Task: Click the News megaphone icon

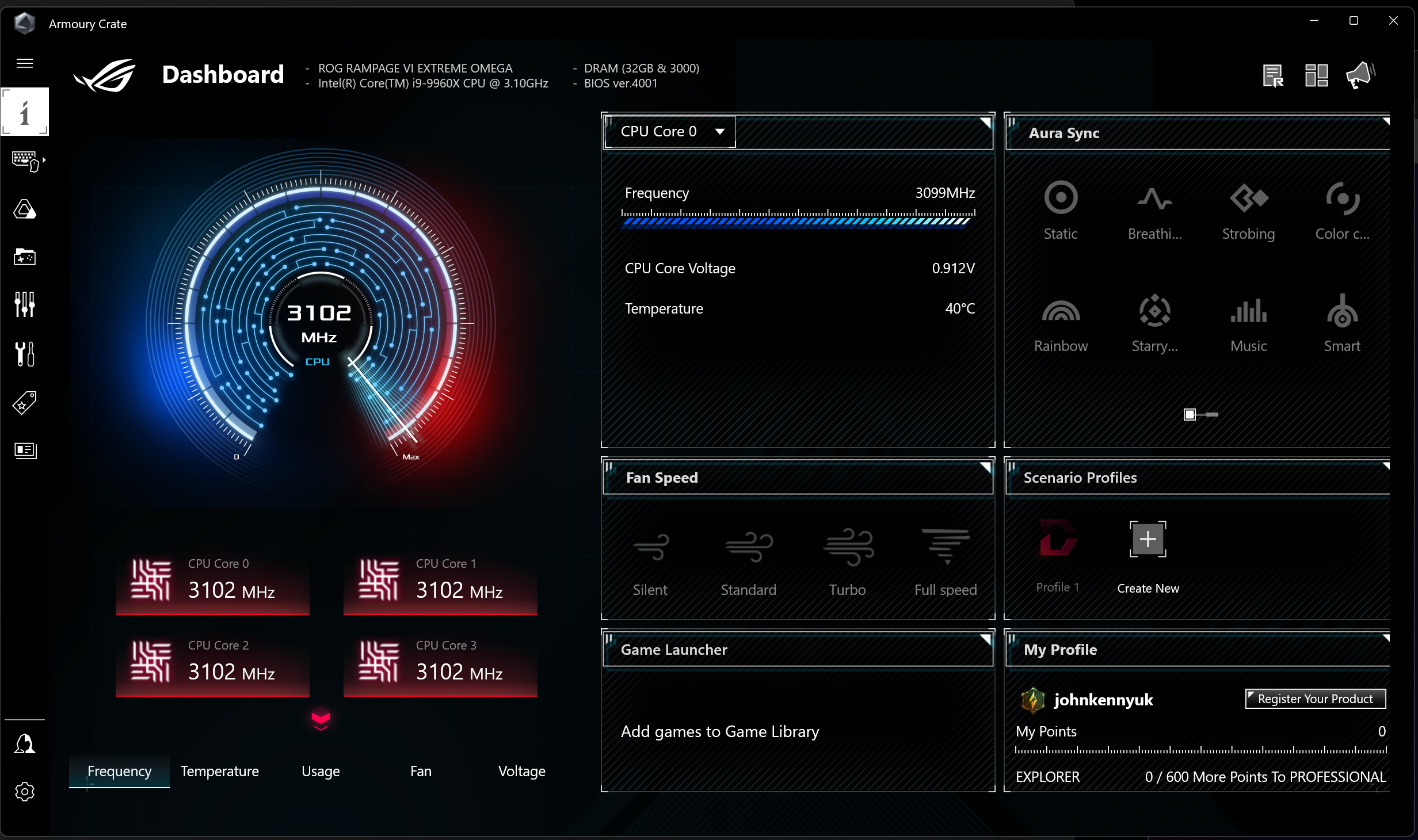Action: point(1360,75)
